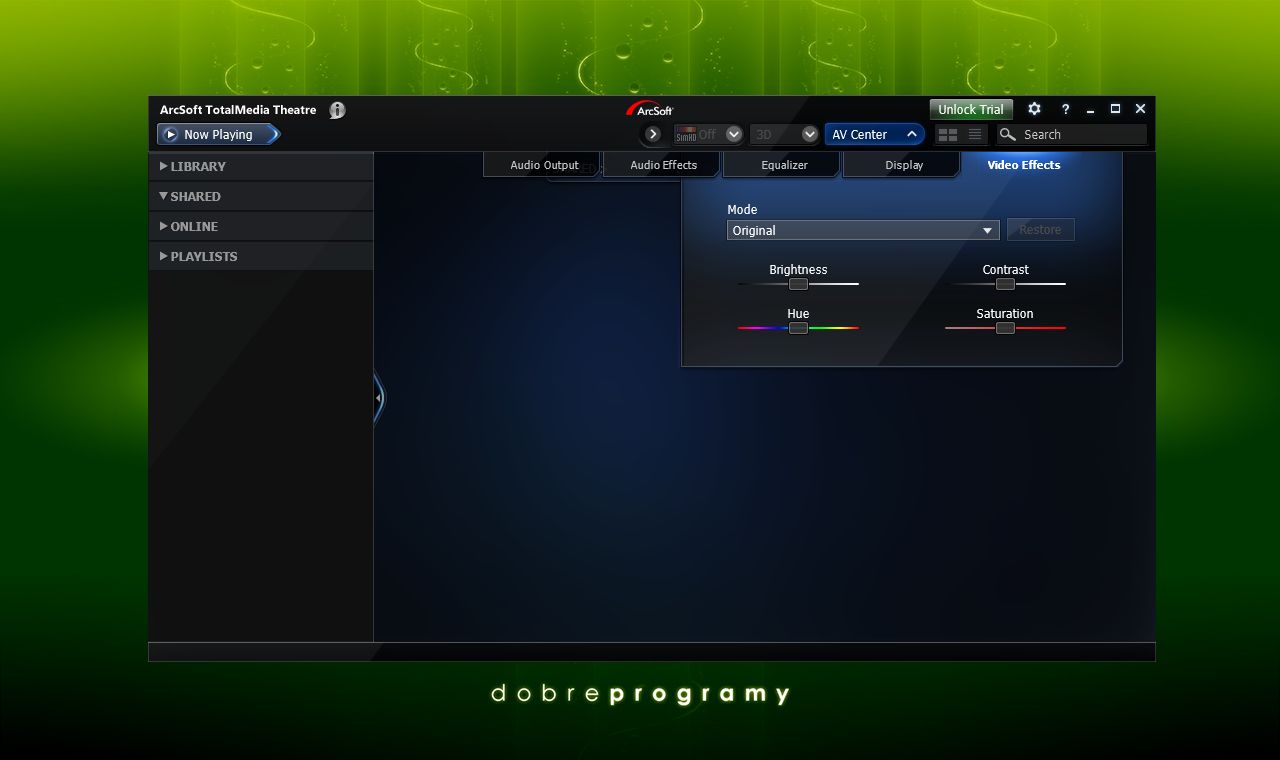This screenshot has width=1280, height=760.
Task: Maximize the TotalMedia Theatre window
Action: [x=1115, y=109]
